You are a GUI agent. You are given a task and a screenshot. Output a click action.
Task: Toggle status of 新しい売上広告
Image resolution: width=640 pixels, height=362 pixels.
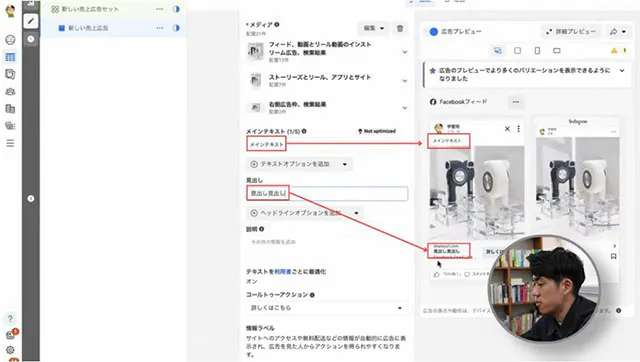tap(176, 28)
